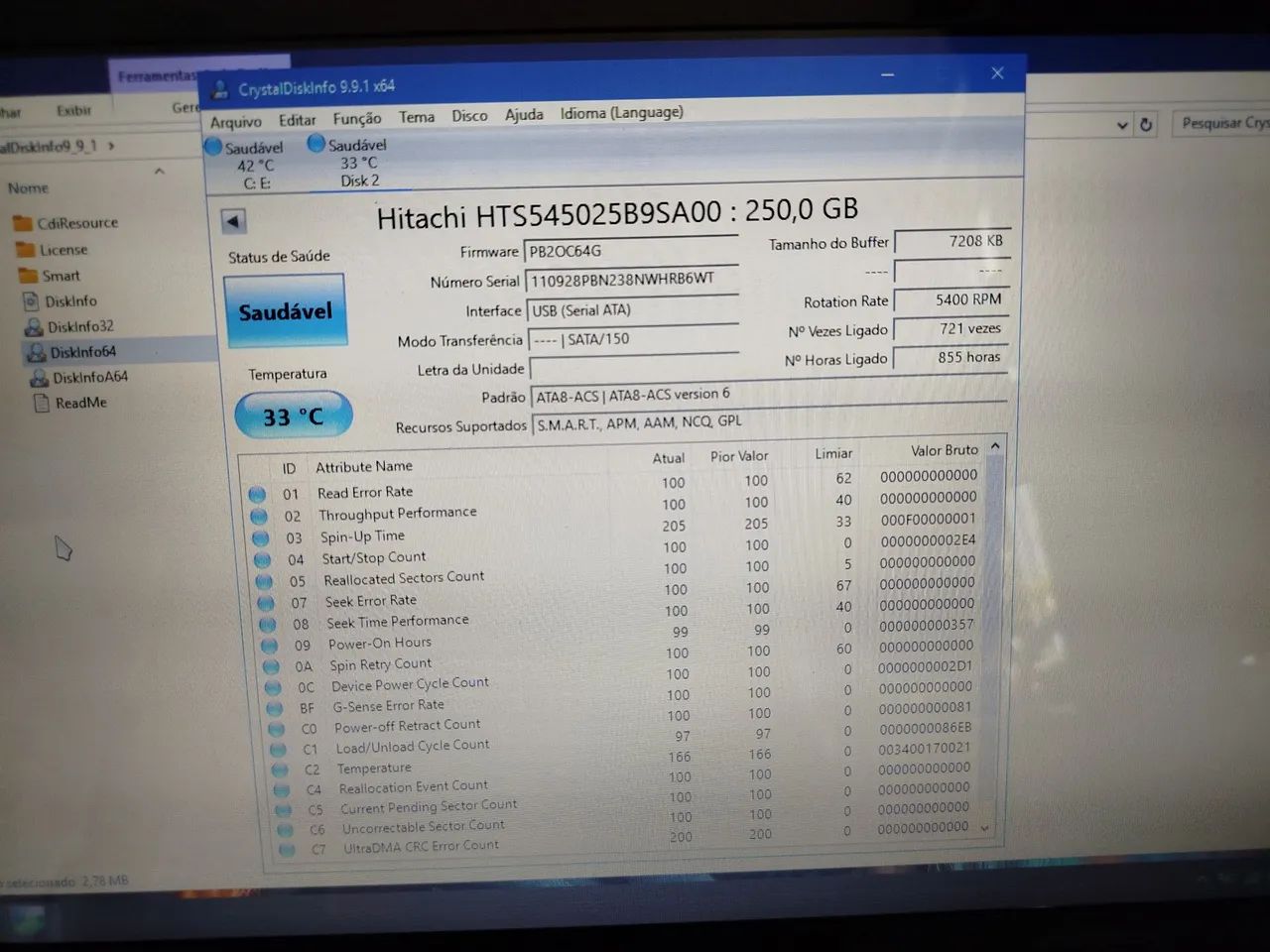Click the Valor Bruto column header

945,450
